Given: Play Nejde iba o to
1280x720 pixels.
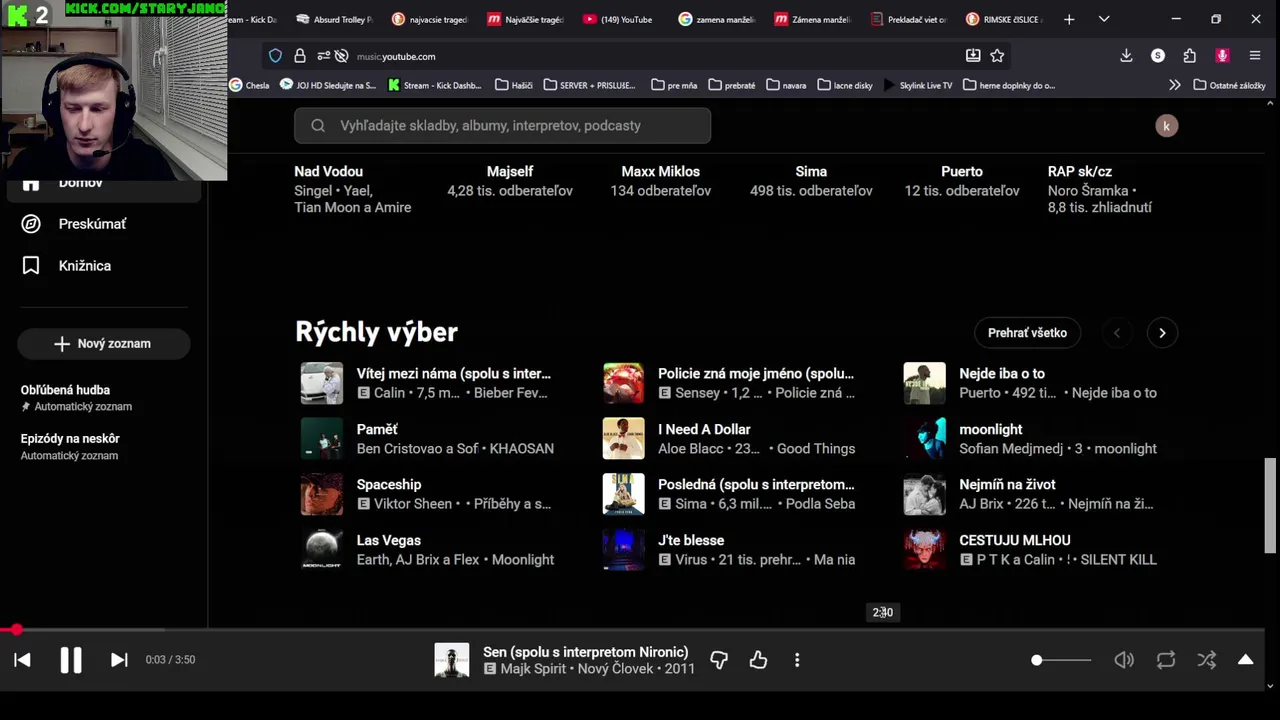Looking at the screenshot, I should tap(1002, 374).
